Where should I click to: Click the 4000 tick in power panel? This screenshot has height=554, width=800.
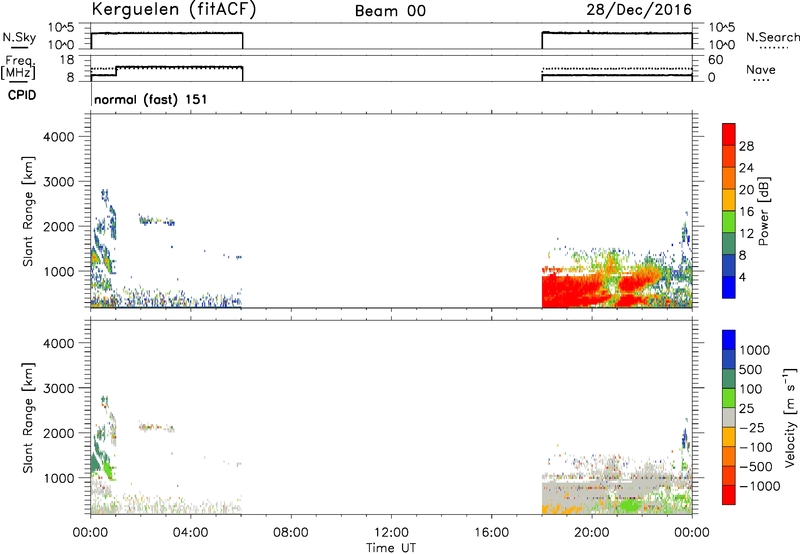(59, 137)
